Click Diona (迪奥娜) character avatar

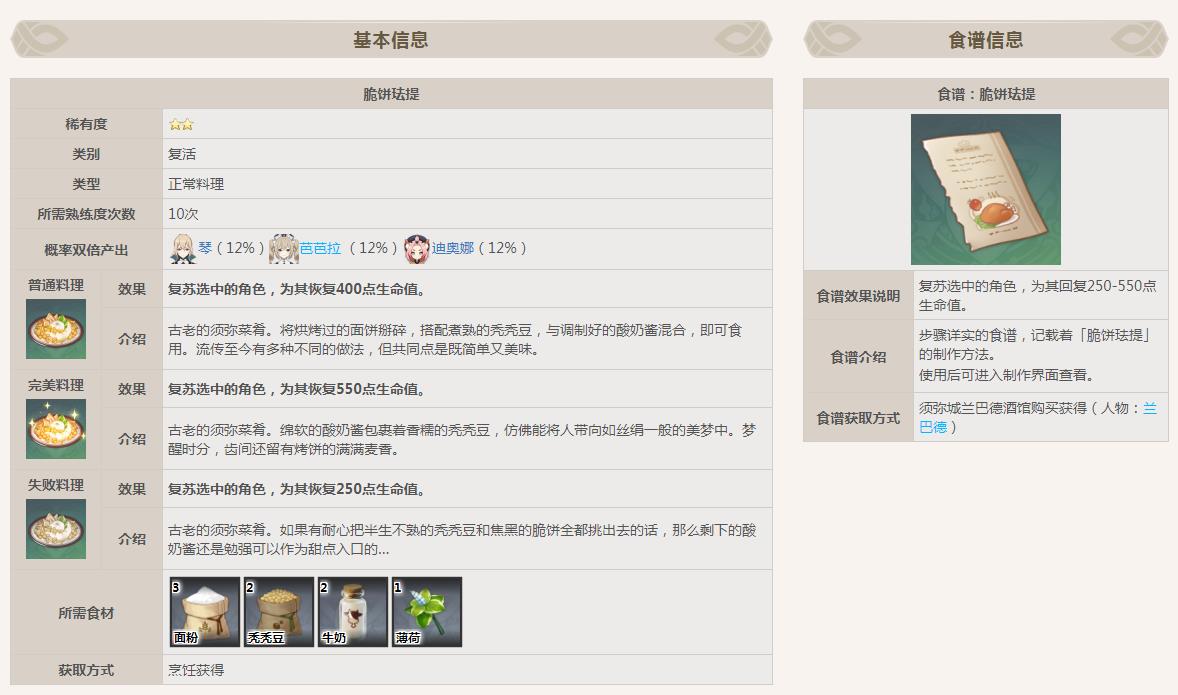416,249
